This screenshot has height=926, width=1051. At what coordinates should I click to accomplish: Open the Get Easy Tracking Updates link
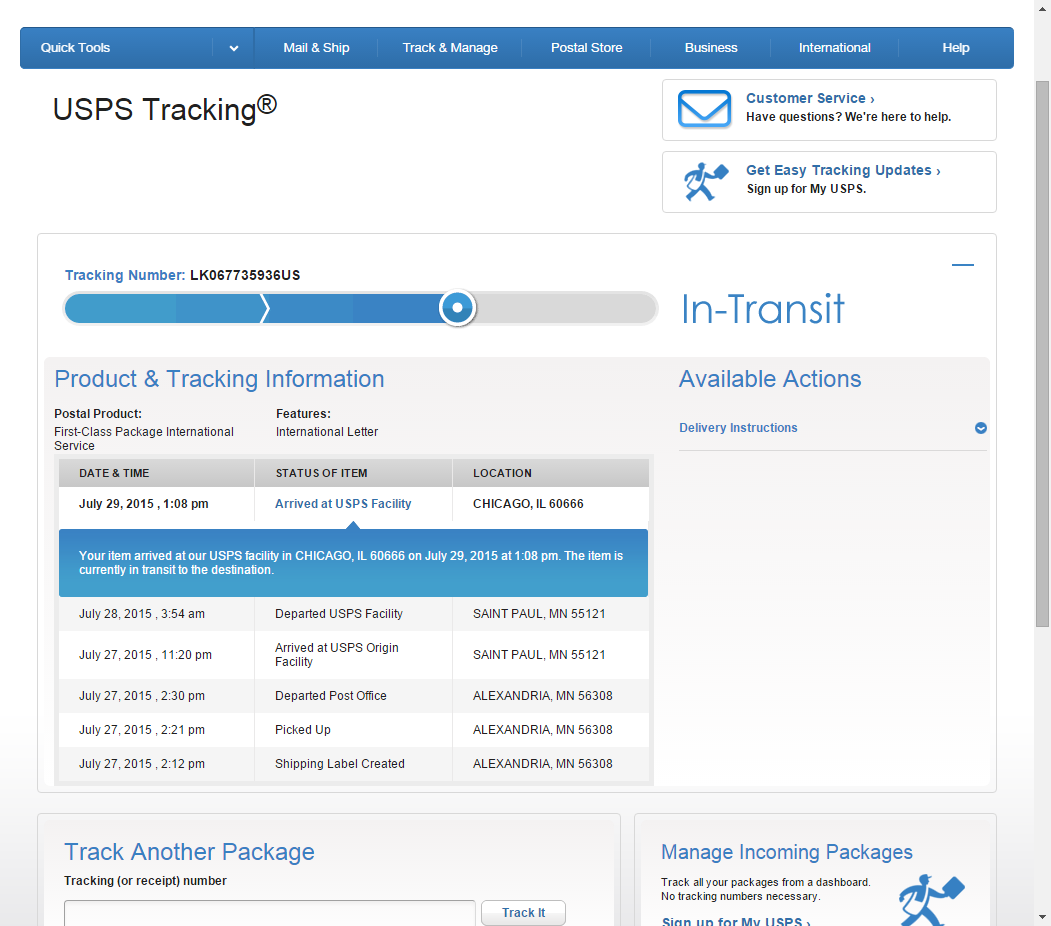[843, 170]
